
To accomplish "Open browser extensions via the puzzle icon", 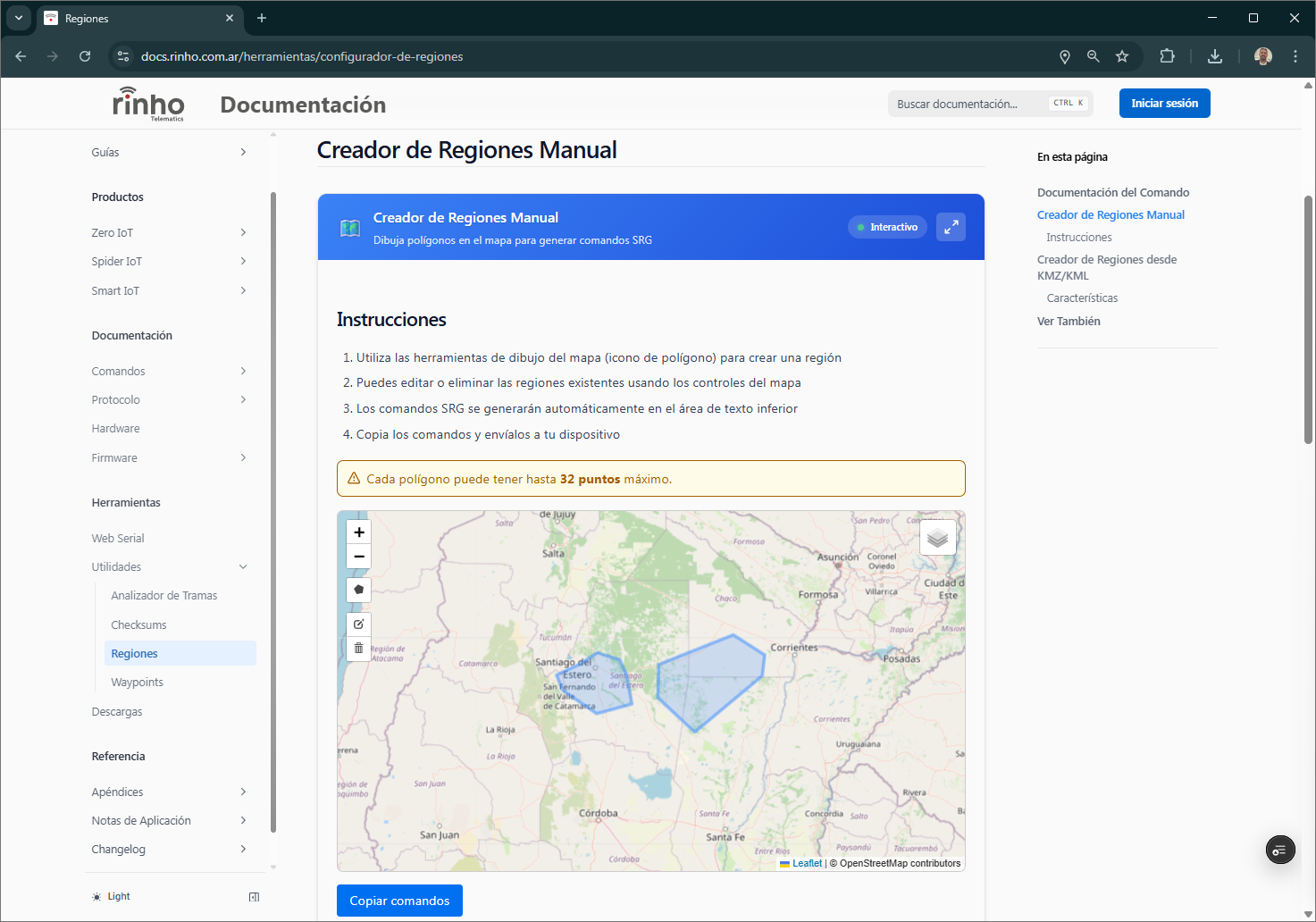I will (1167, 56).
